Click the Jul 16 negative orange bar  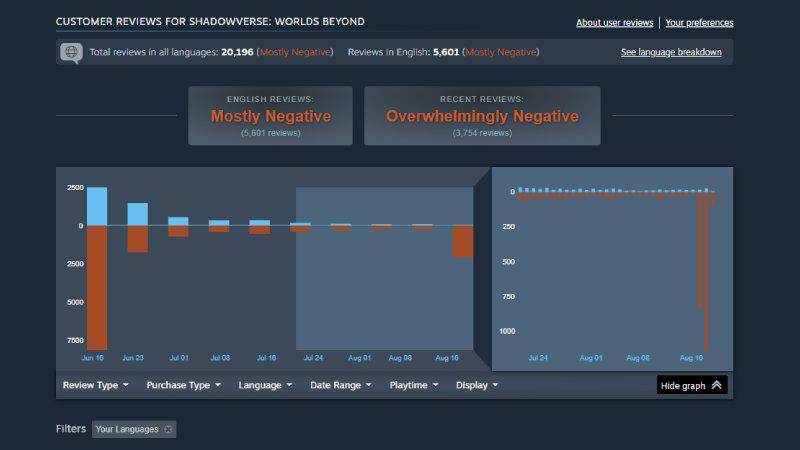pos(260,230)
